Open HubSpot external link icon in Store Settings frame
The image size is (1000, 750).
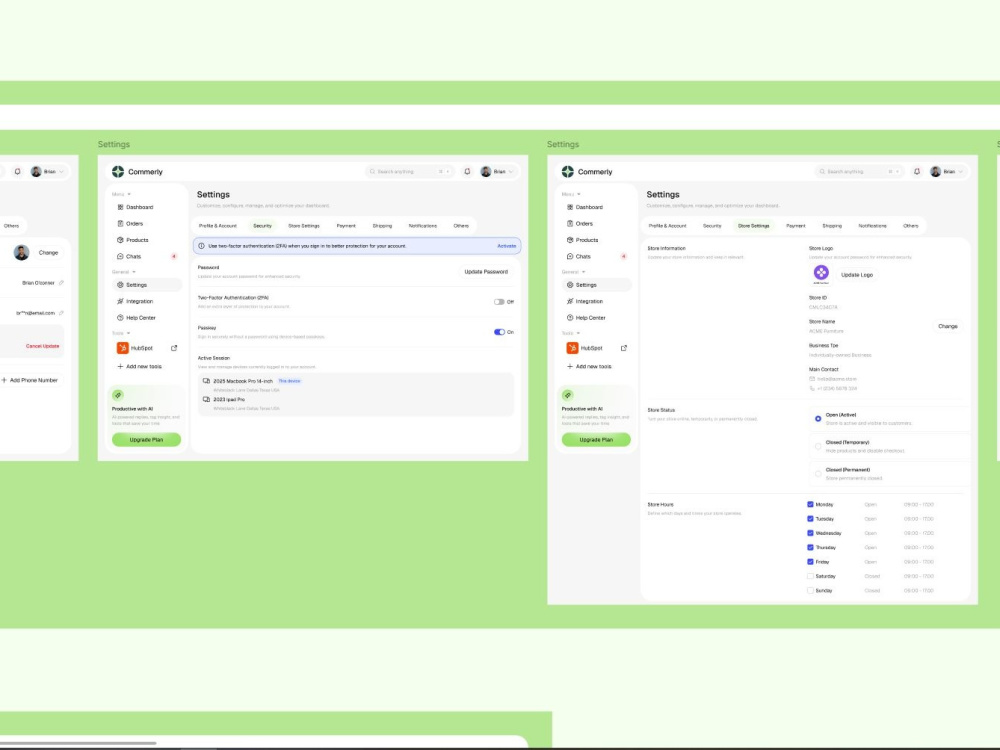[624, 348]
